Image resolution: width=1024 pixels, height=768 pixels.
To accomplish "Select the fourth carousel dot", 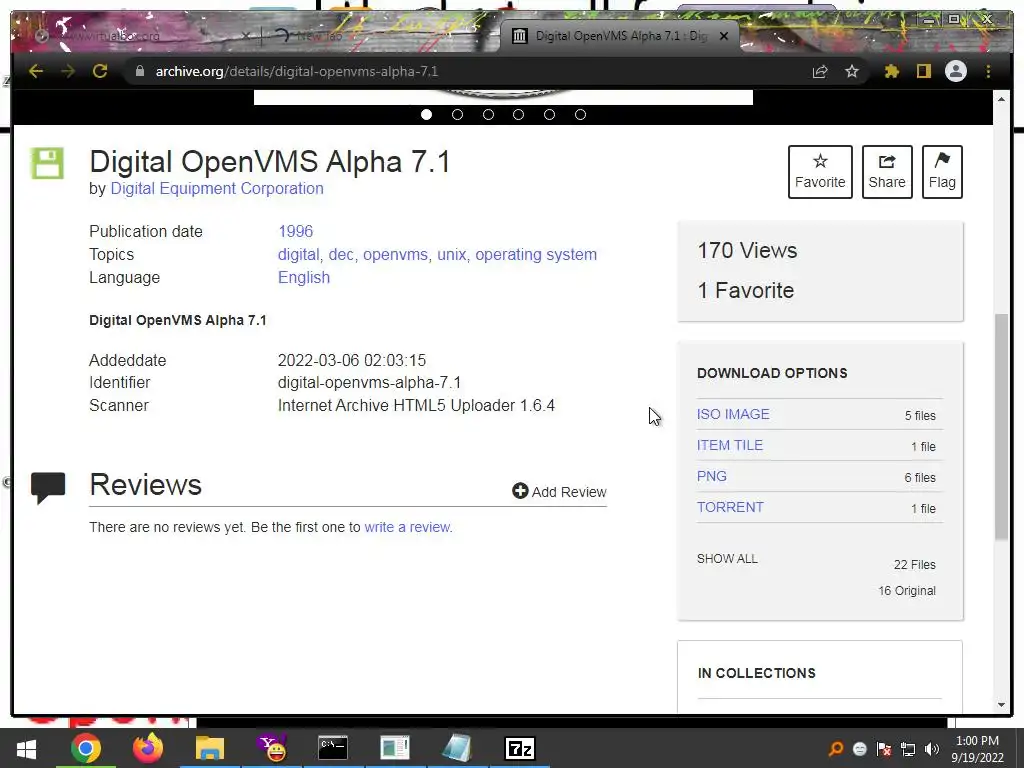I will 519,114.
